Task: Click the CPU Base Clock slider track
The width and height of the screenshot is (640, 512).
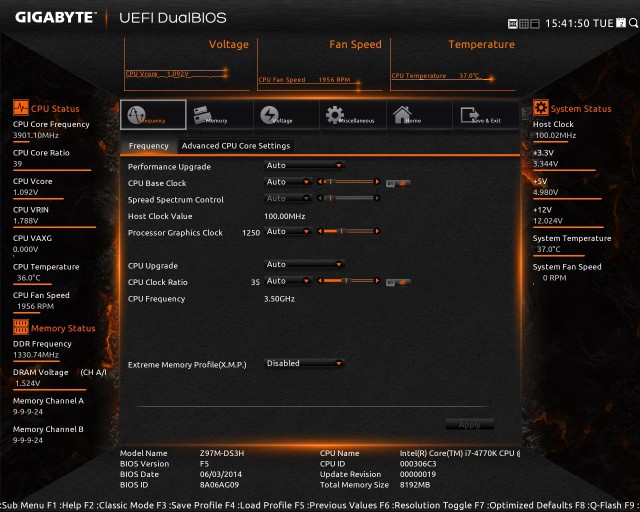Action: tap(349, 182)
